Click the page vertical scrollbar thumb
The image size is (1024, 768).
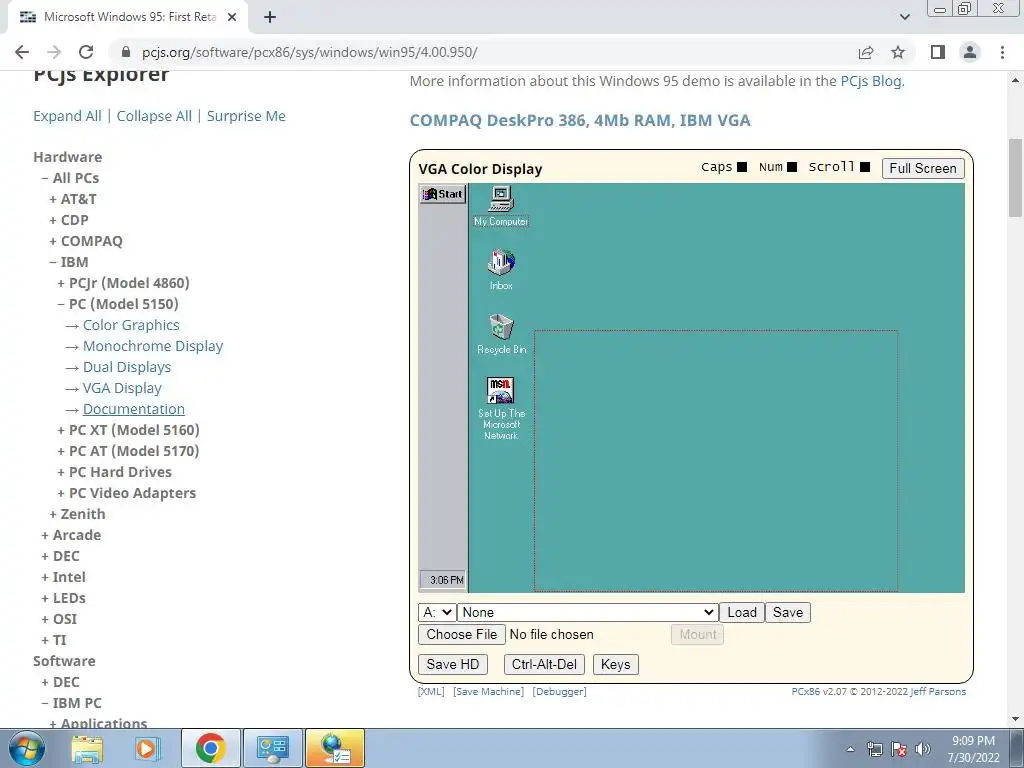1015,178
